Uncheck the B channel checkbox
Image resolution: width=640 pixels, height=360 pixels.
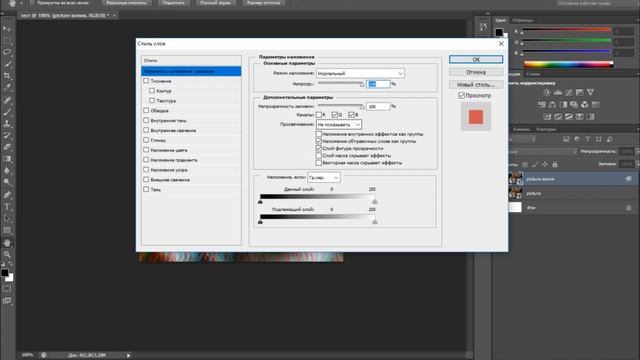click(x=351, y=115)
